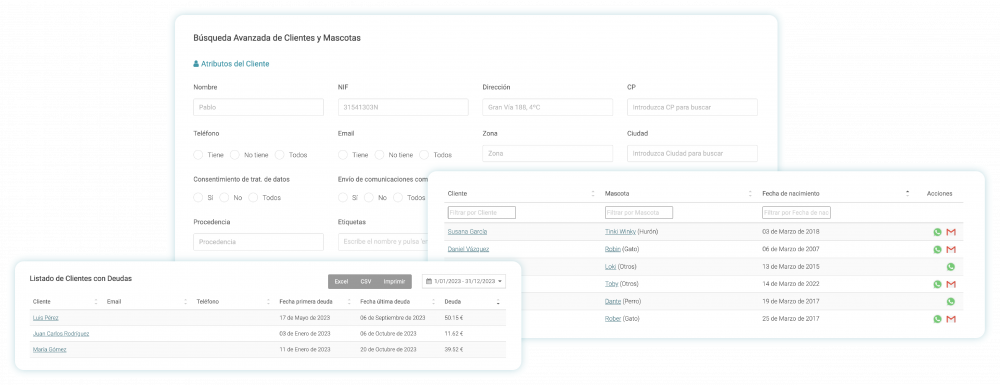This screenshot has height=385, width=1000.
Task: Select Email 'Todos' radio option
Action: click(424, 154)
